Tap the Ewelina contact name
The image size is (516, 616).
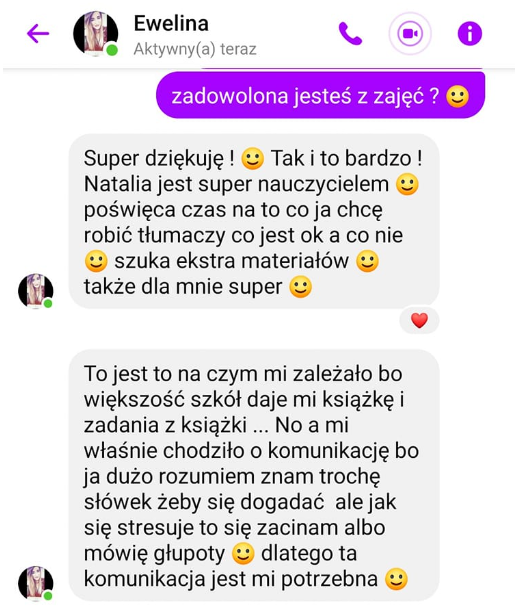tap(171, 23)
